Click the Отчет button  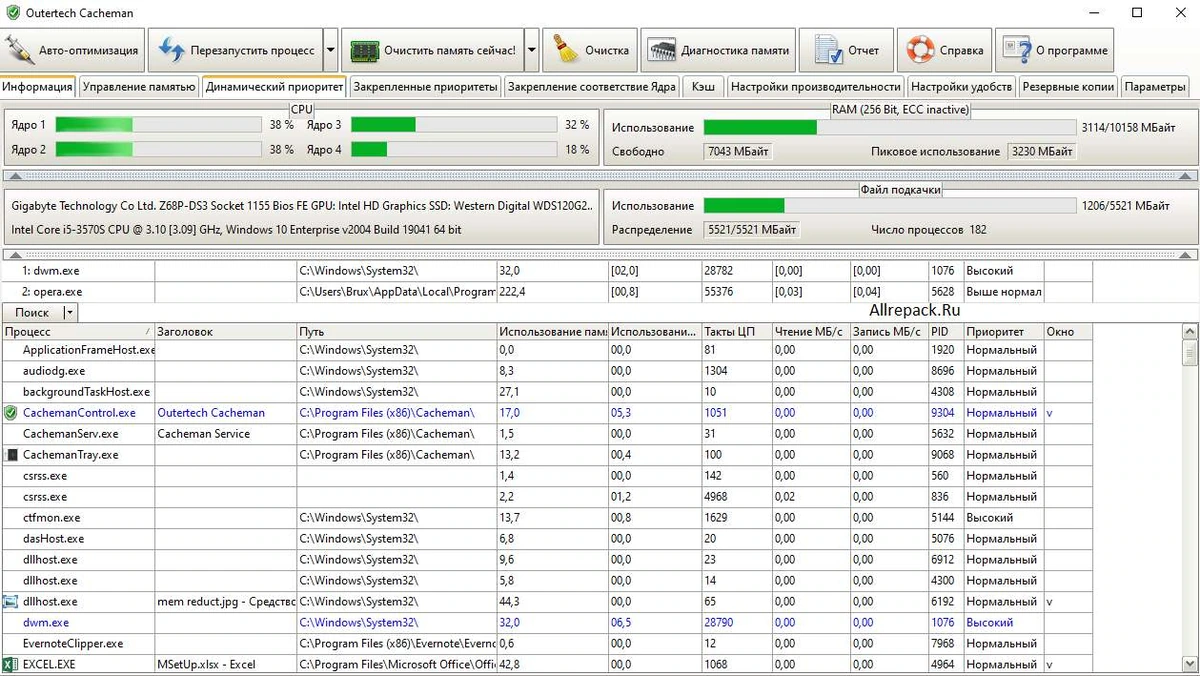[846, 50]
